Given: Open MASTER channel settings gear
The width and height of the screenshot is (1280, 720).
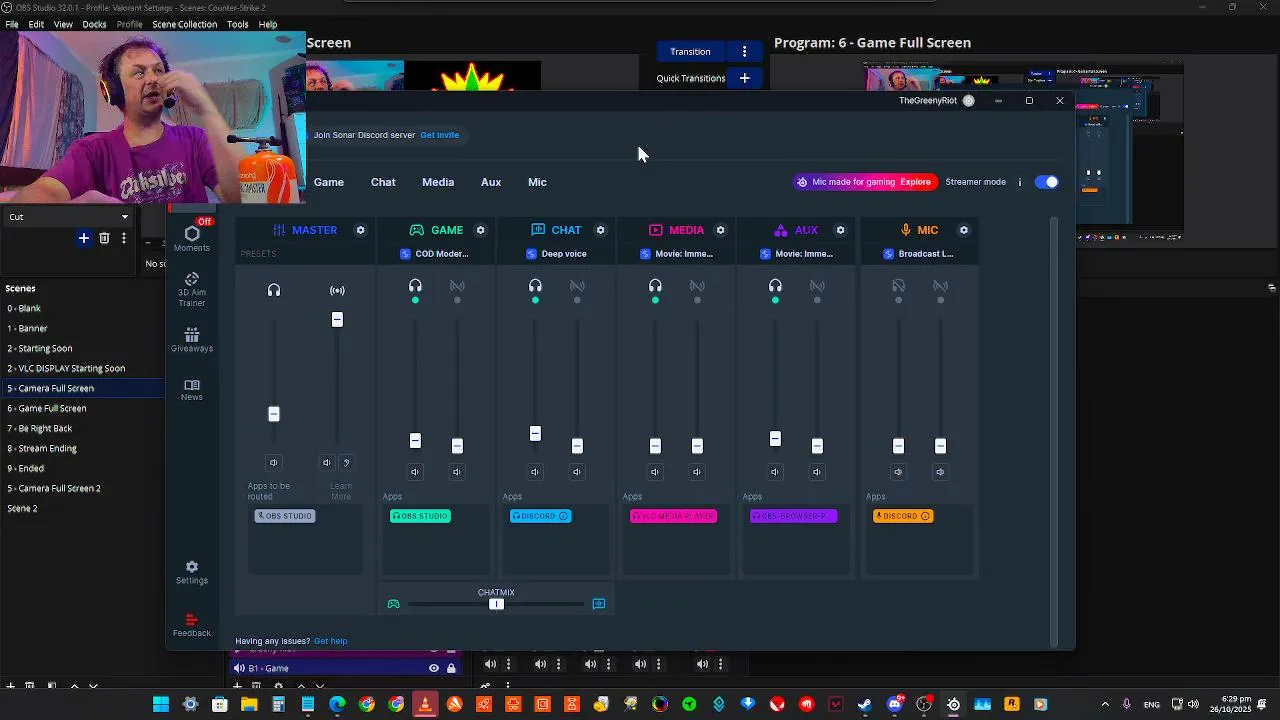Looking at the screenshot, I should click(360, 230).
